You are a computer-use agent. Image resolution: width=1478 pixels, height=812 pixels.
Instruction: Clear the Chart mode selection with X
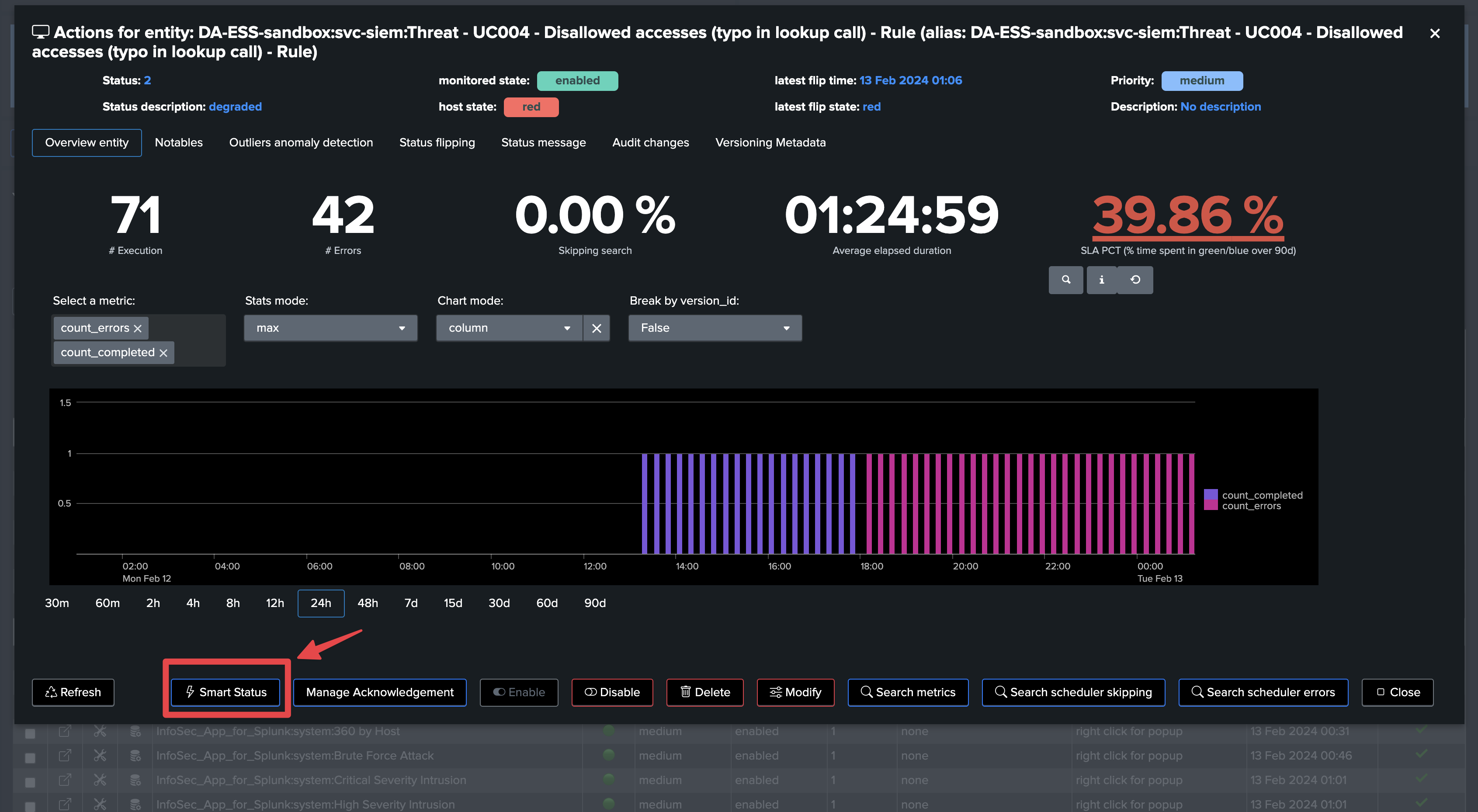(x=596, y=328)
